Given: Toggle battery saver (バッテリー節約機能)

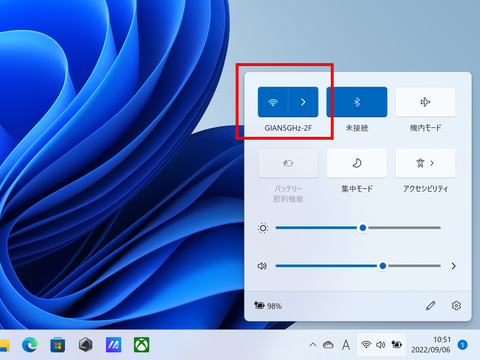Looking at the screenshot, I should 288,163.
